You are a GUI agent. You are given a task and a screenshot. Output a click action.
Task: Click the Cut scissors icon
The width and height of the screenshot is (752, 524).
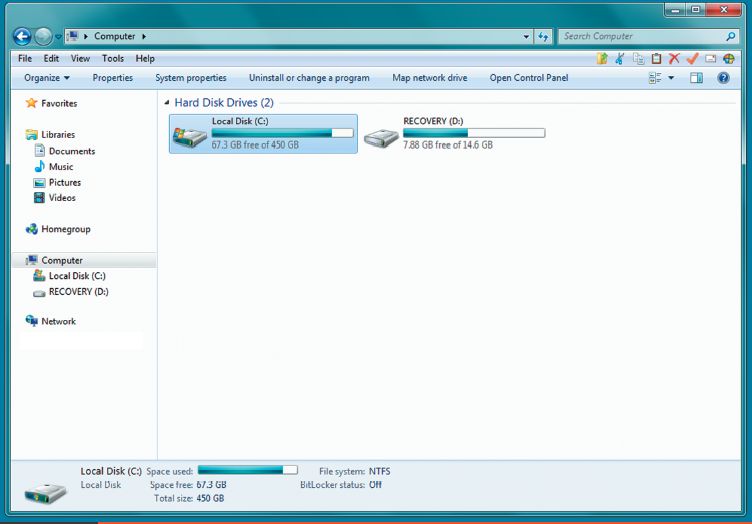620,59
